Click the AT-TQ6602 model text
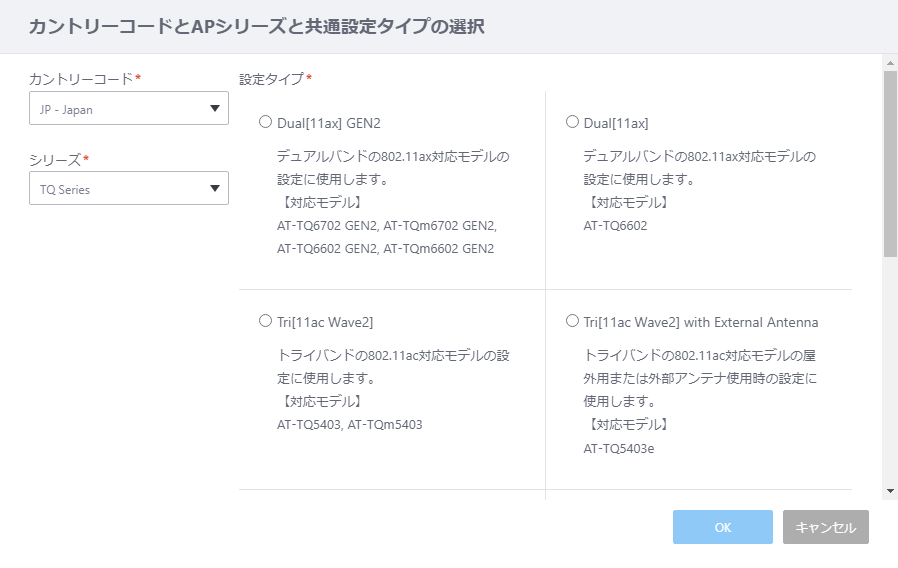The image size is (898, 568). [x=615, y=226]
